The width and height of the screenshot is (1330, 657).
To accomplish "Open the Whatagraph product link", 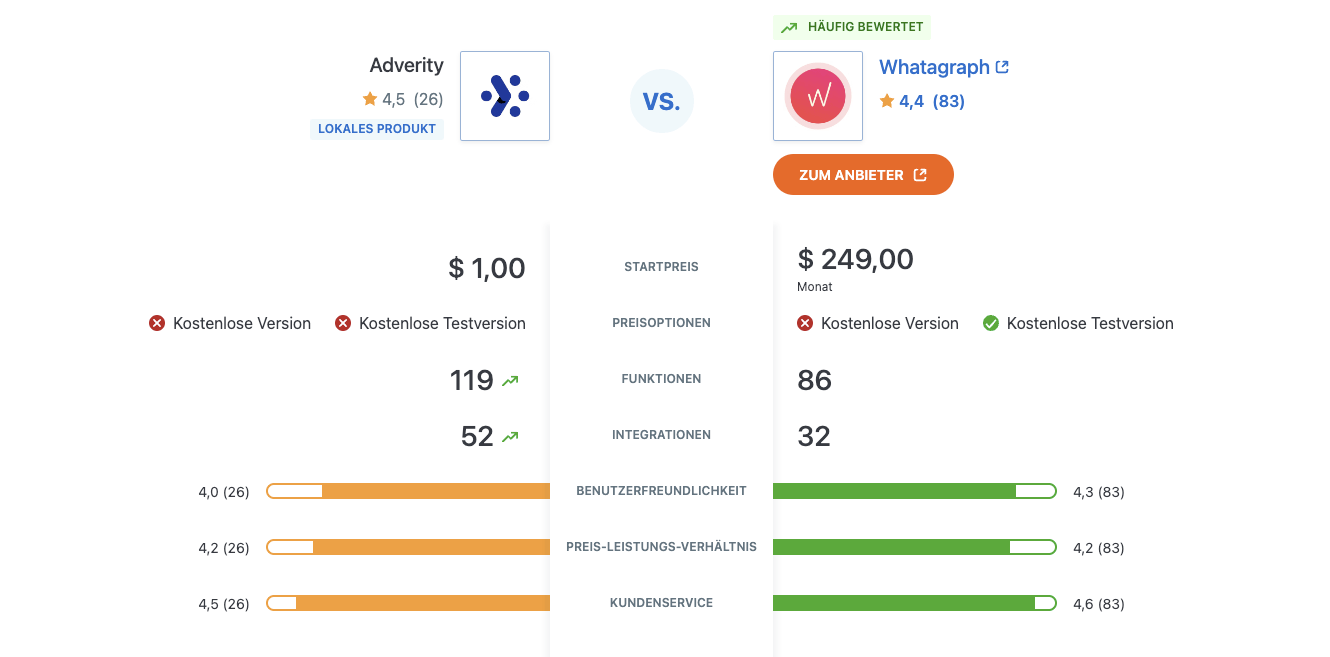I will [934, 67].
